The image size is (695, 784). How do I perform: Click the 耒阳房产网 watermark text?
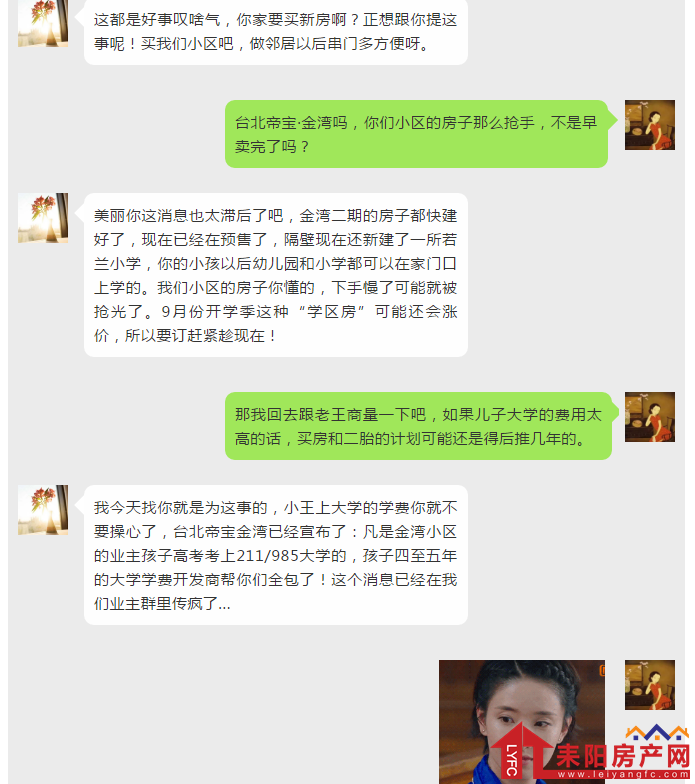pos(623,756)
